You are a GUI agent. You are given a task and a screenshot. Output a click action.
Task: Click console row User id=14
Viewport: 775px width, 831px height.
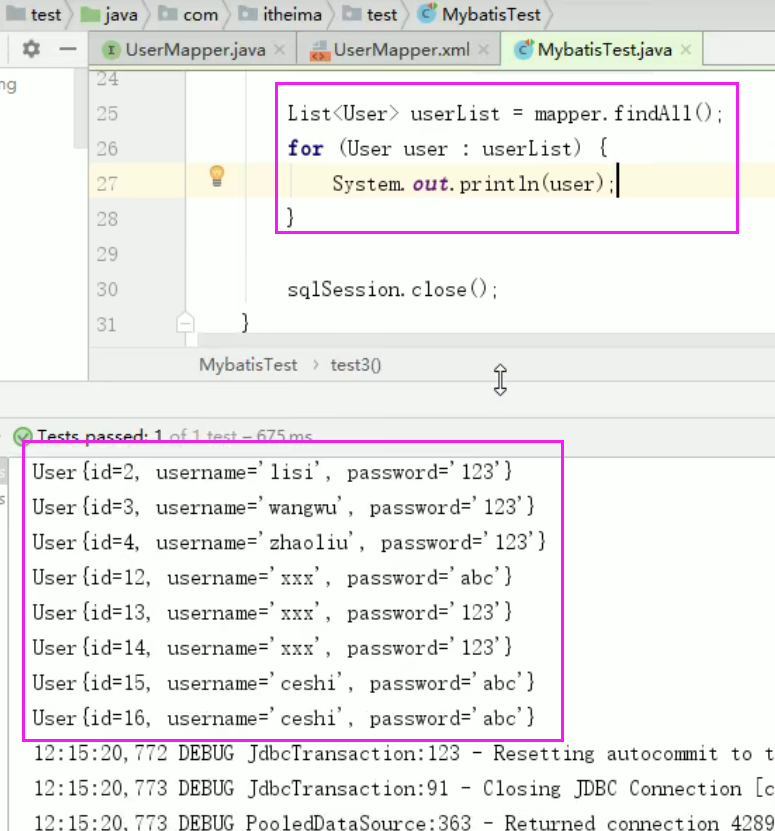tap(272, 648)
